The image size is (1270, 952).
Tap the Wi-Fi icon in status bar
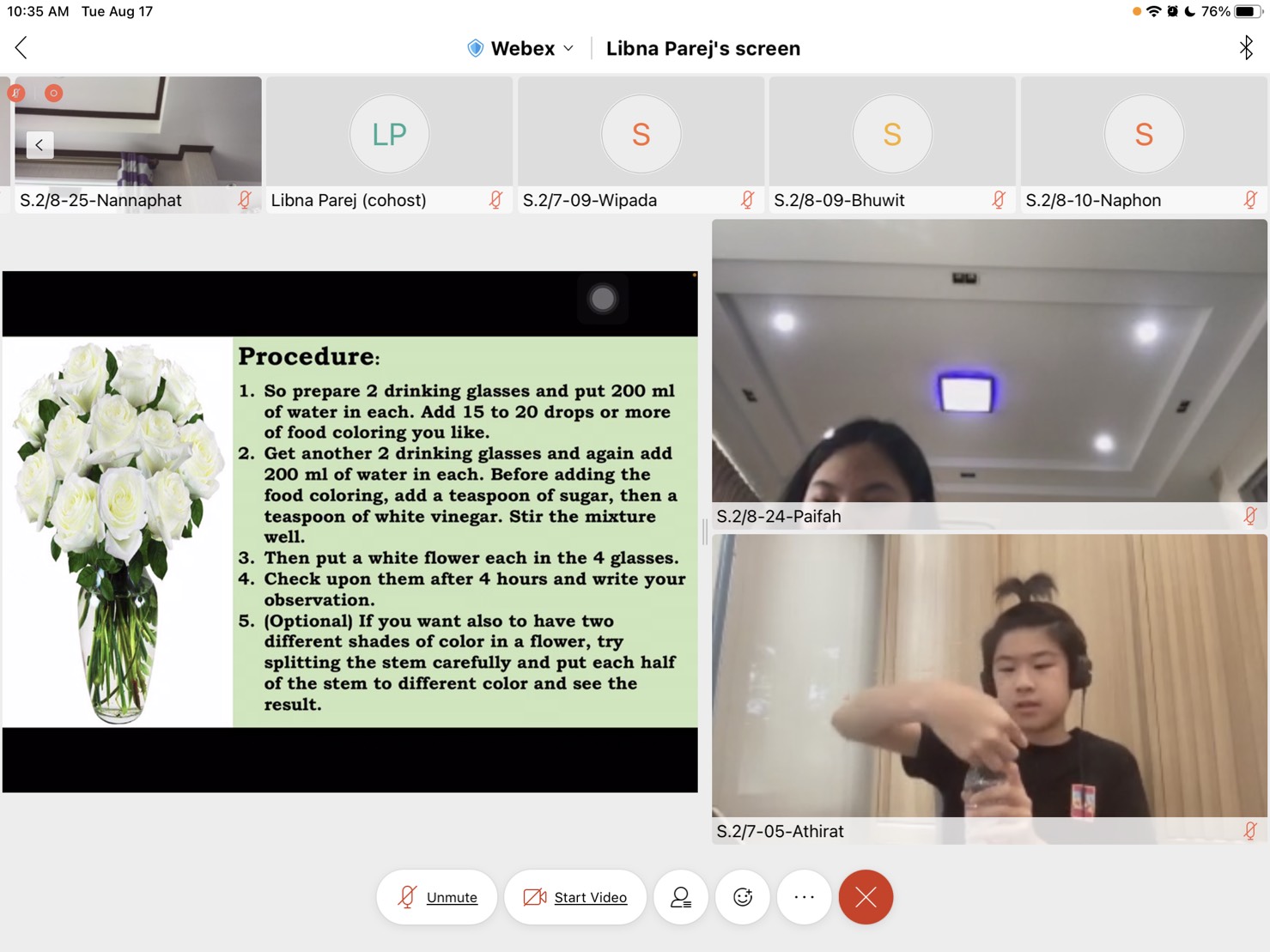pyautogui.click(x=1154, y=11)
